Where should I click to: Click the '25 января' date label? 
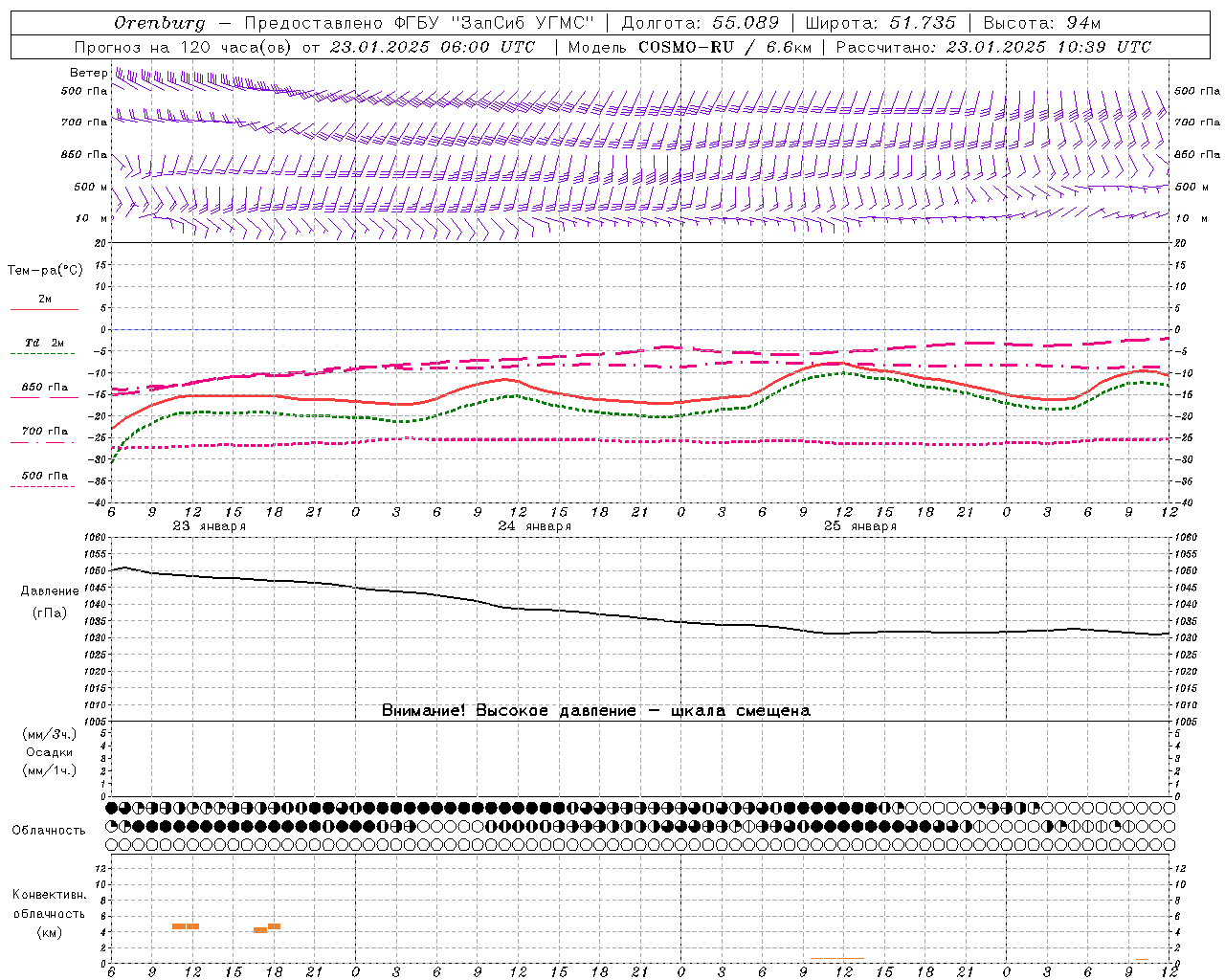click(x=859, y=526)
